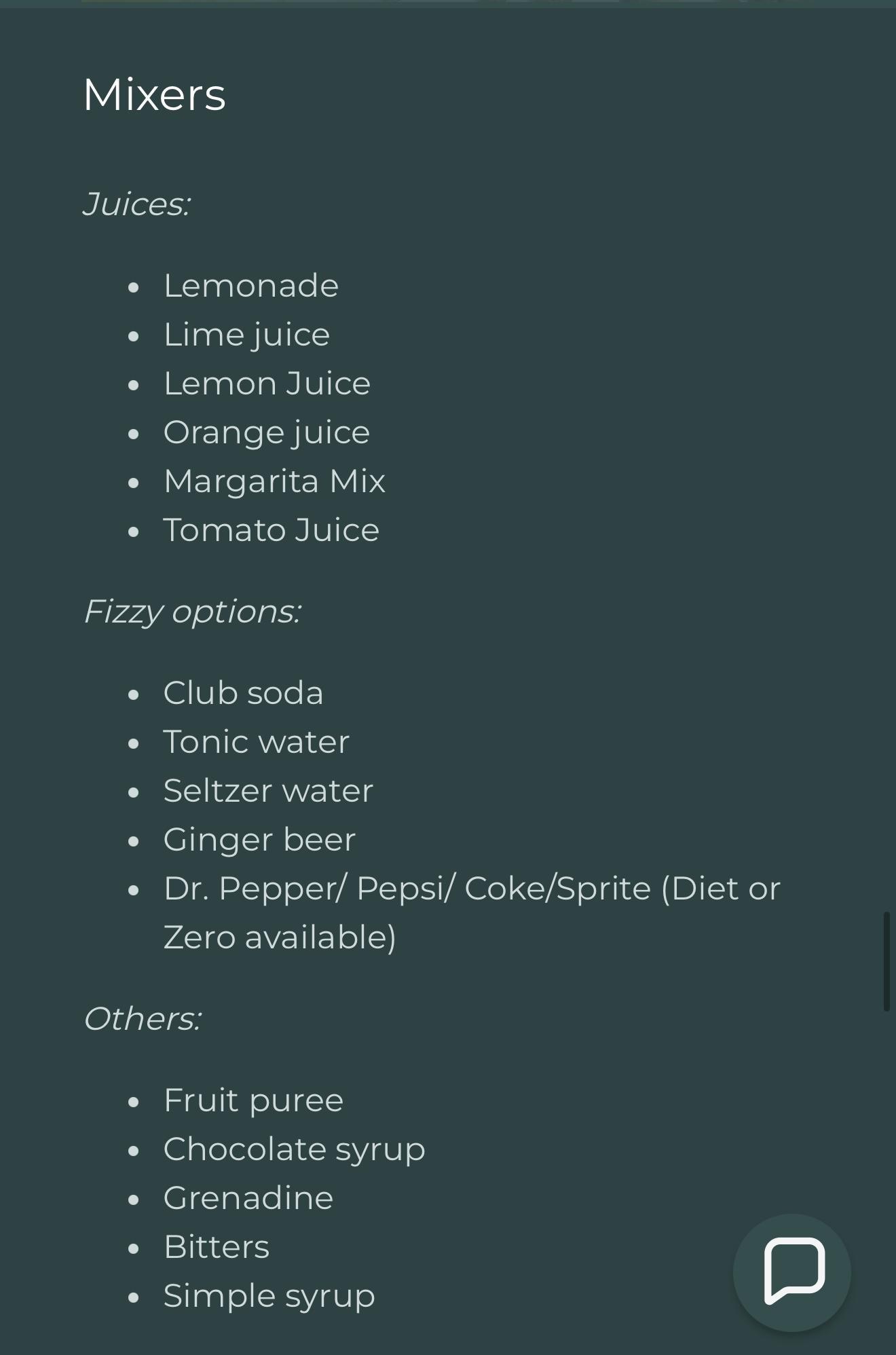Select the Lemonade list item
Viewport: 896px width, 1355px height.
click(x=251, y=286)
